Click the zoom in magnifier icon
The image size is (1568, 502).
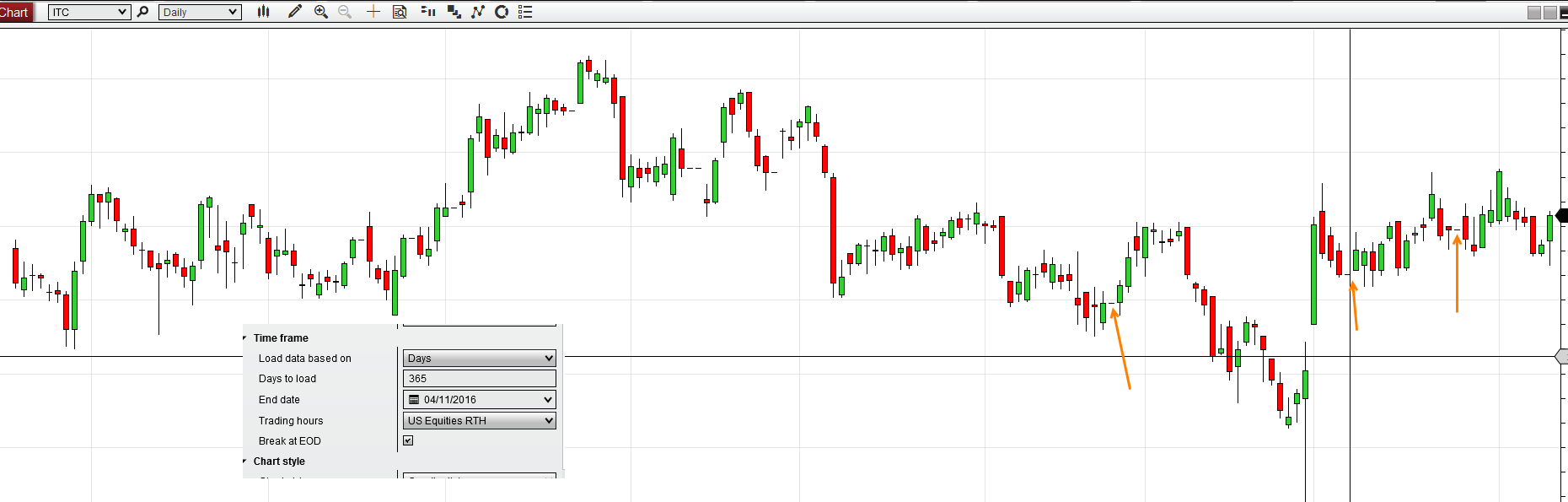pos(321,12)
